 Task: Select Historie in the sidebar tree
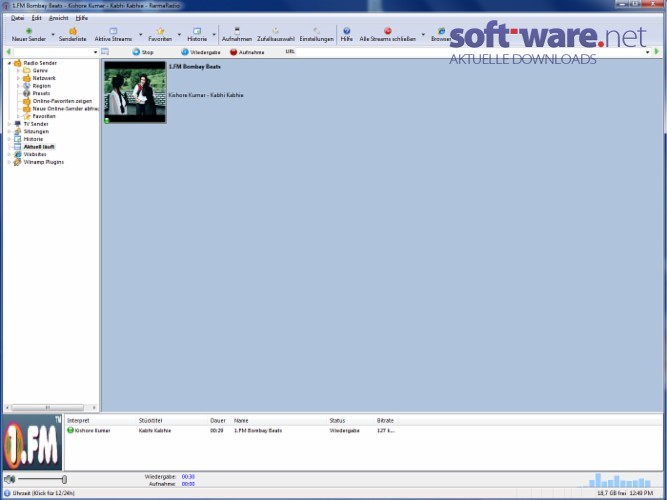pos(33,139)
